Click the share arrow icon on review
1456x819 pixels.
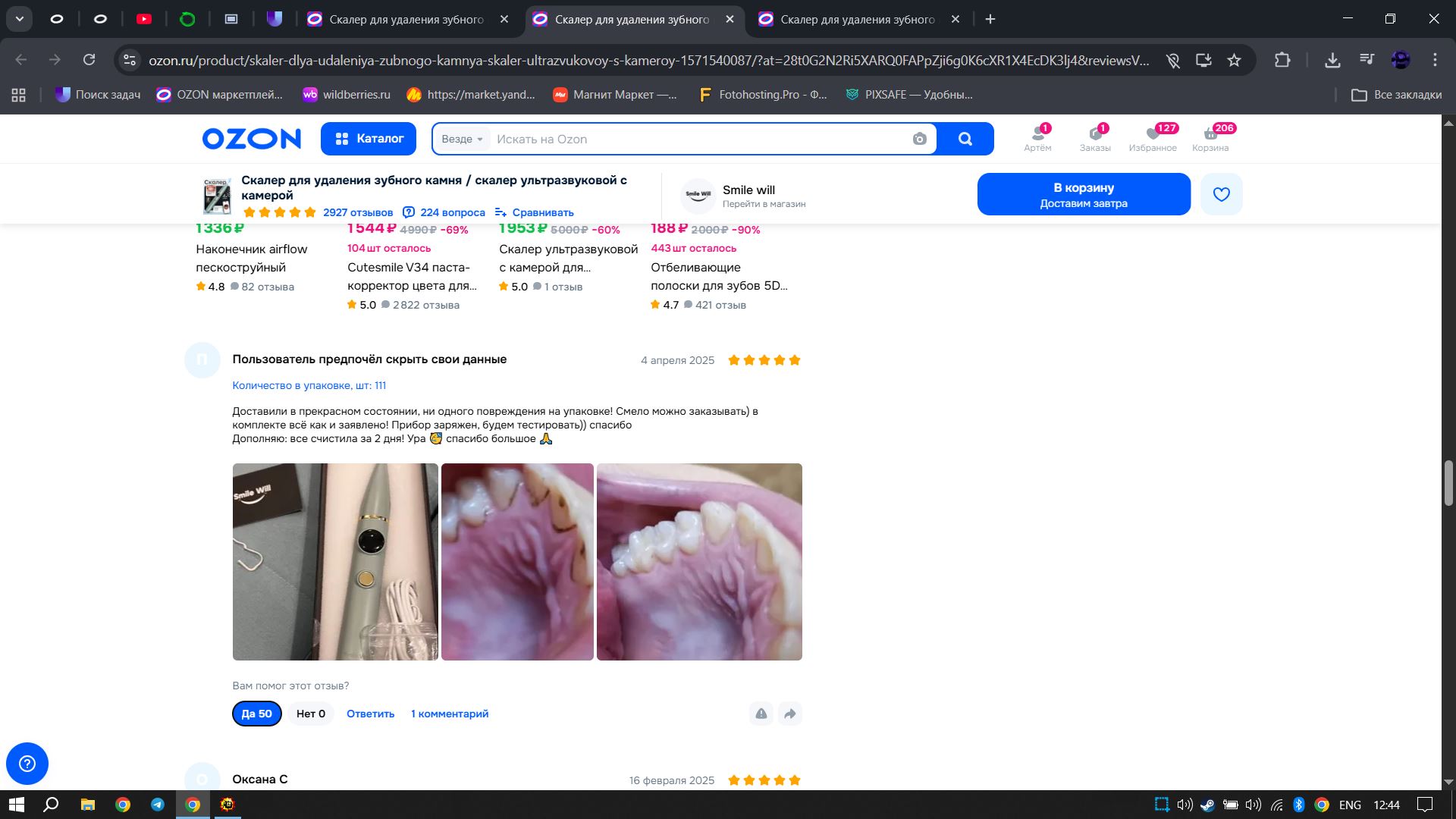[x=789, y=714]
